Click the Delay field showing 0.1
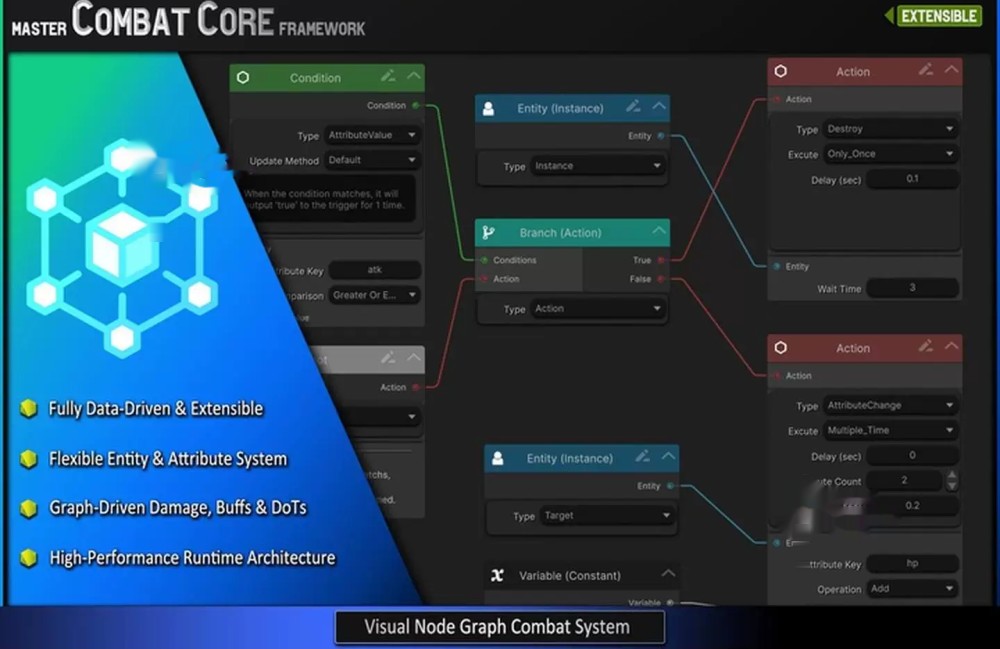This screenshot has height=649, width=1000. [x=913, y=179]
